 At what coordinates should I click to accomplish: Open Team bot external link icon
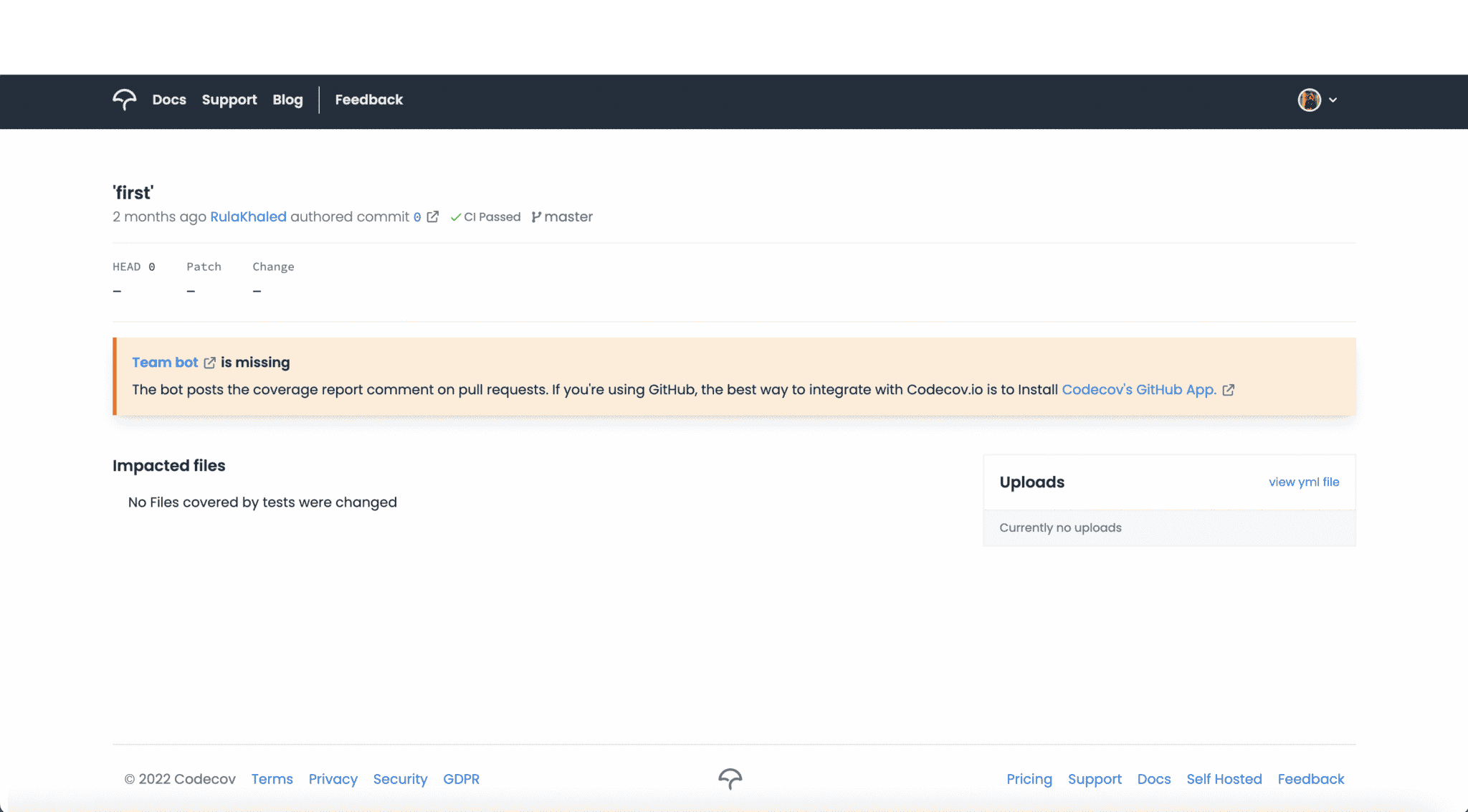click(209, 363)
